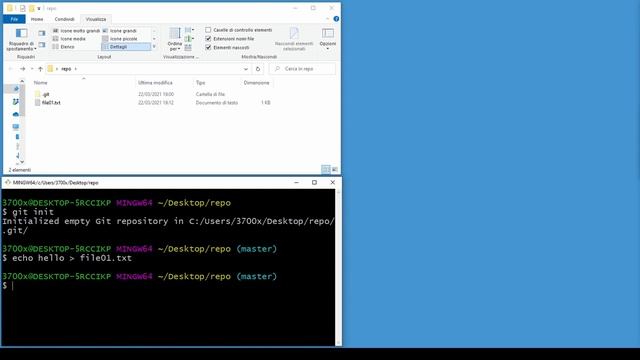
Task: Collapse the ribbon with the chevron
Action: click(x=327, y=19)
